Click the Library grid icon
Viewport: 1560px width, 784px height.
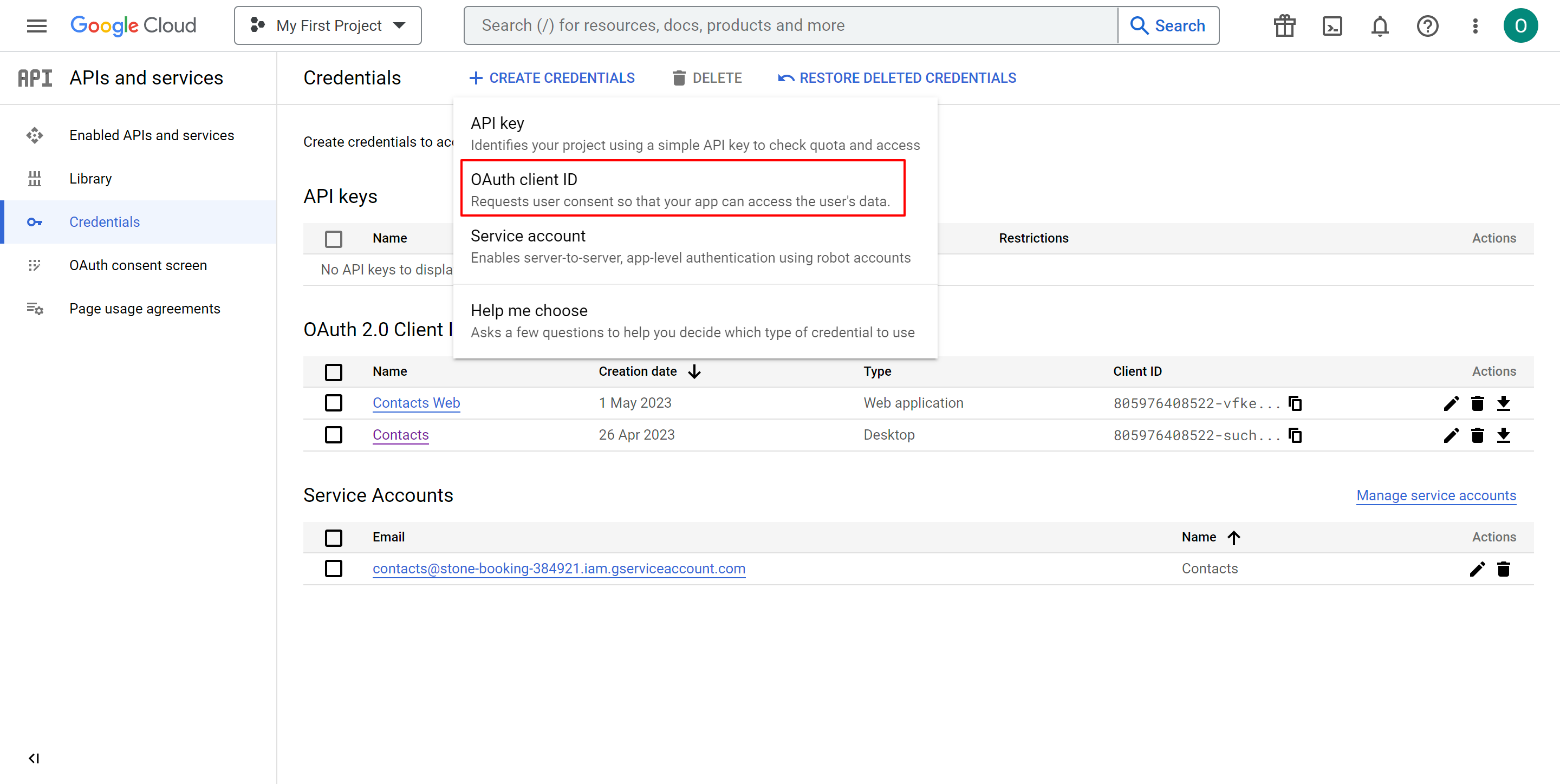pyautogui.click(x=35, y=179)
